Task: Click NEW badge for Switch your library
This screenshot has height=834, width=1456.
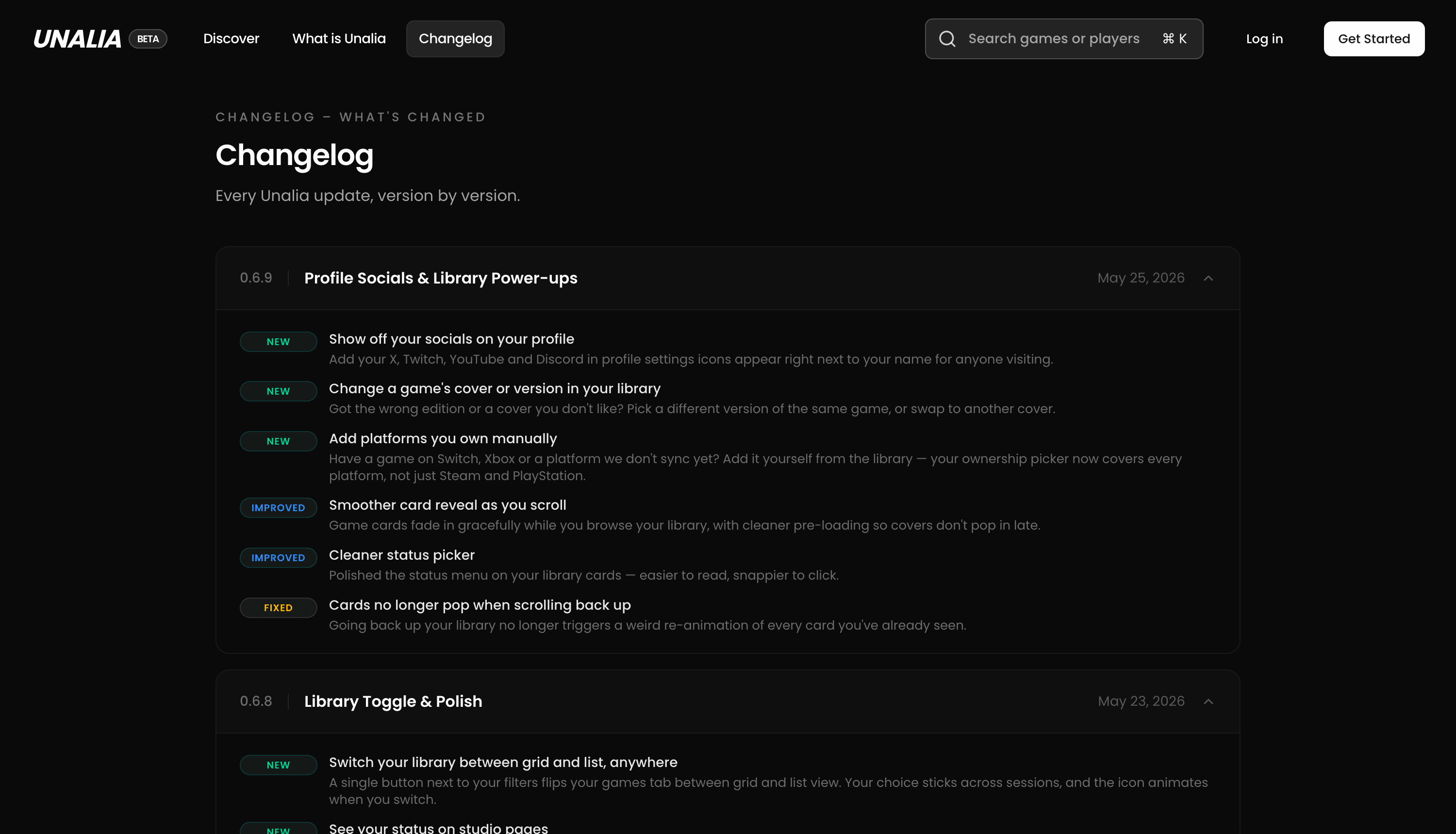Action: point(278,765)
